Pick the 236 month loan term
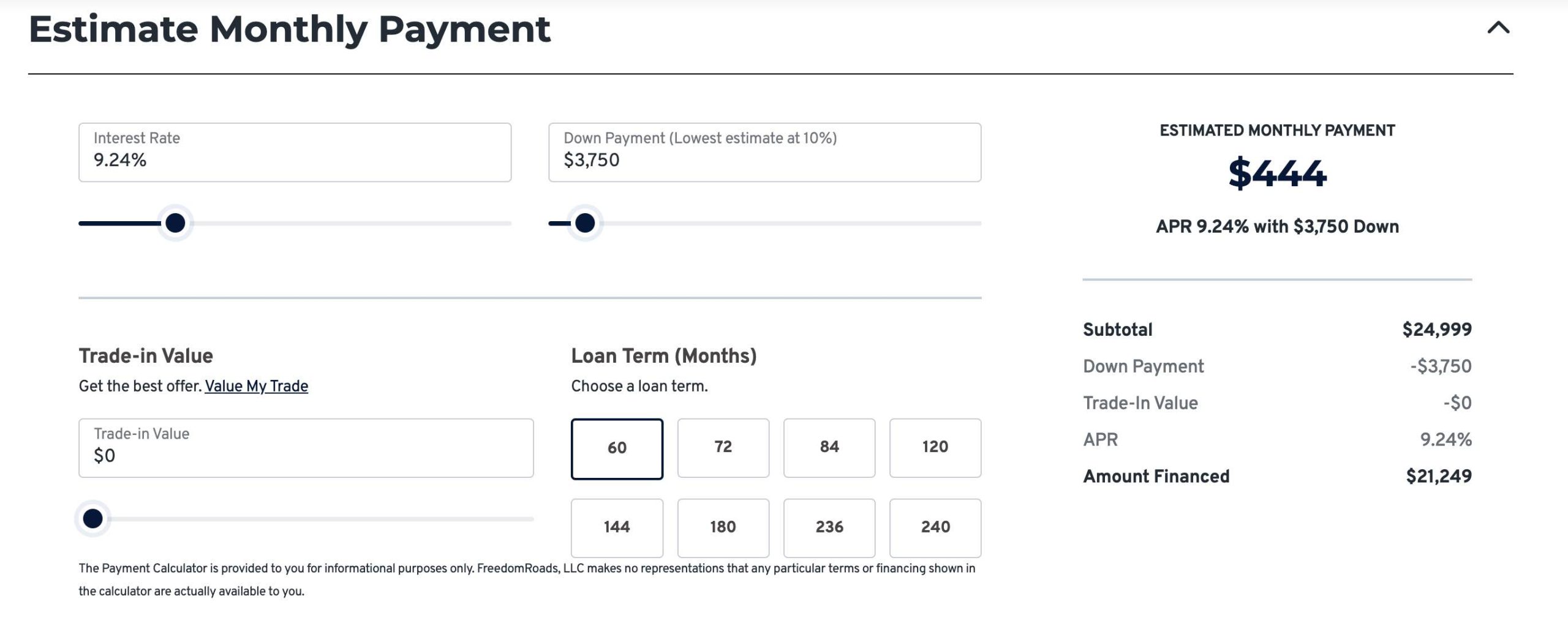This screenshot has width=1568, height=628. point(829,528)
